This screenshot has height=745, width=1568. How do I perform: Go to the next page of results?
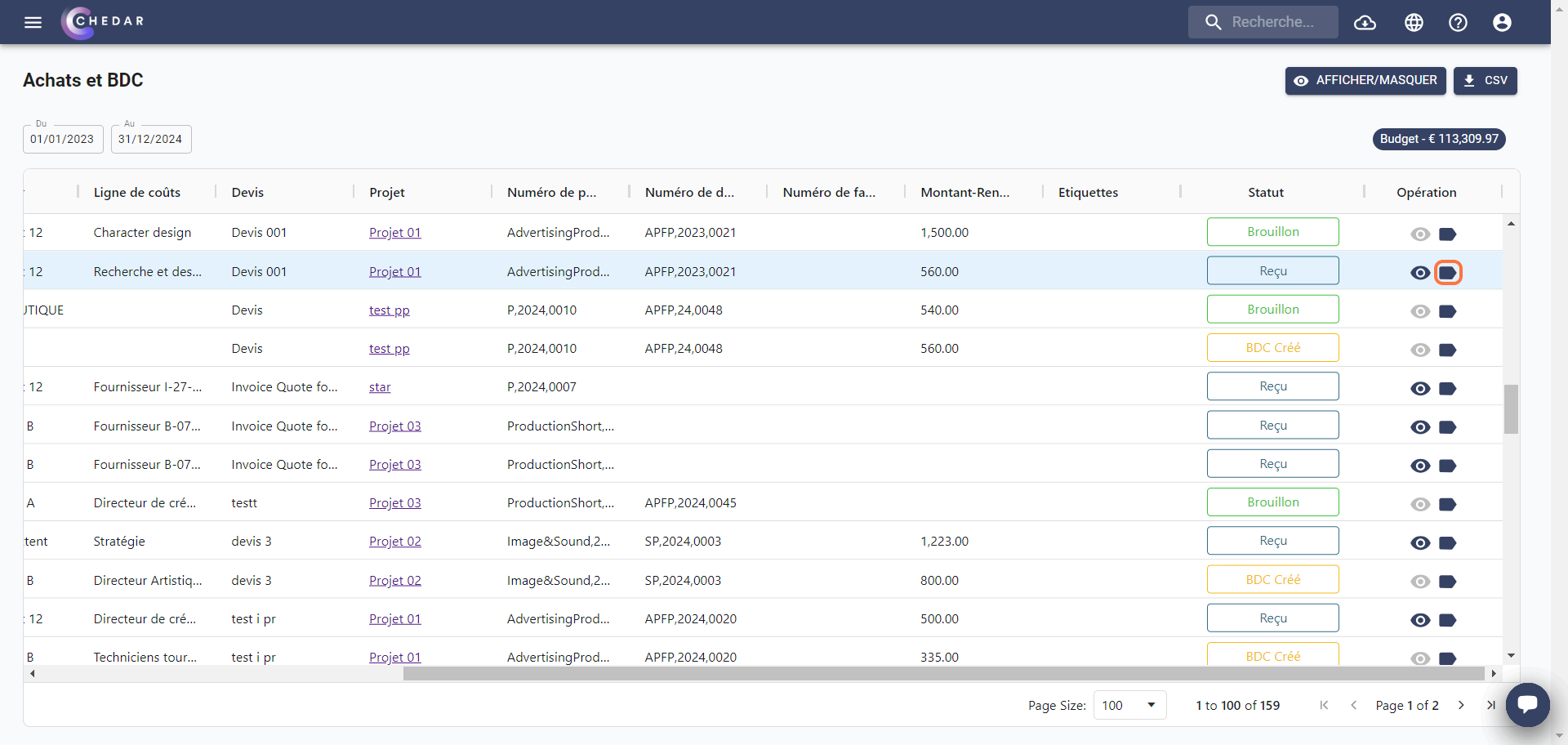(1461, 705)
